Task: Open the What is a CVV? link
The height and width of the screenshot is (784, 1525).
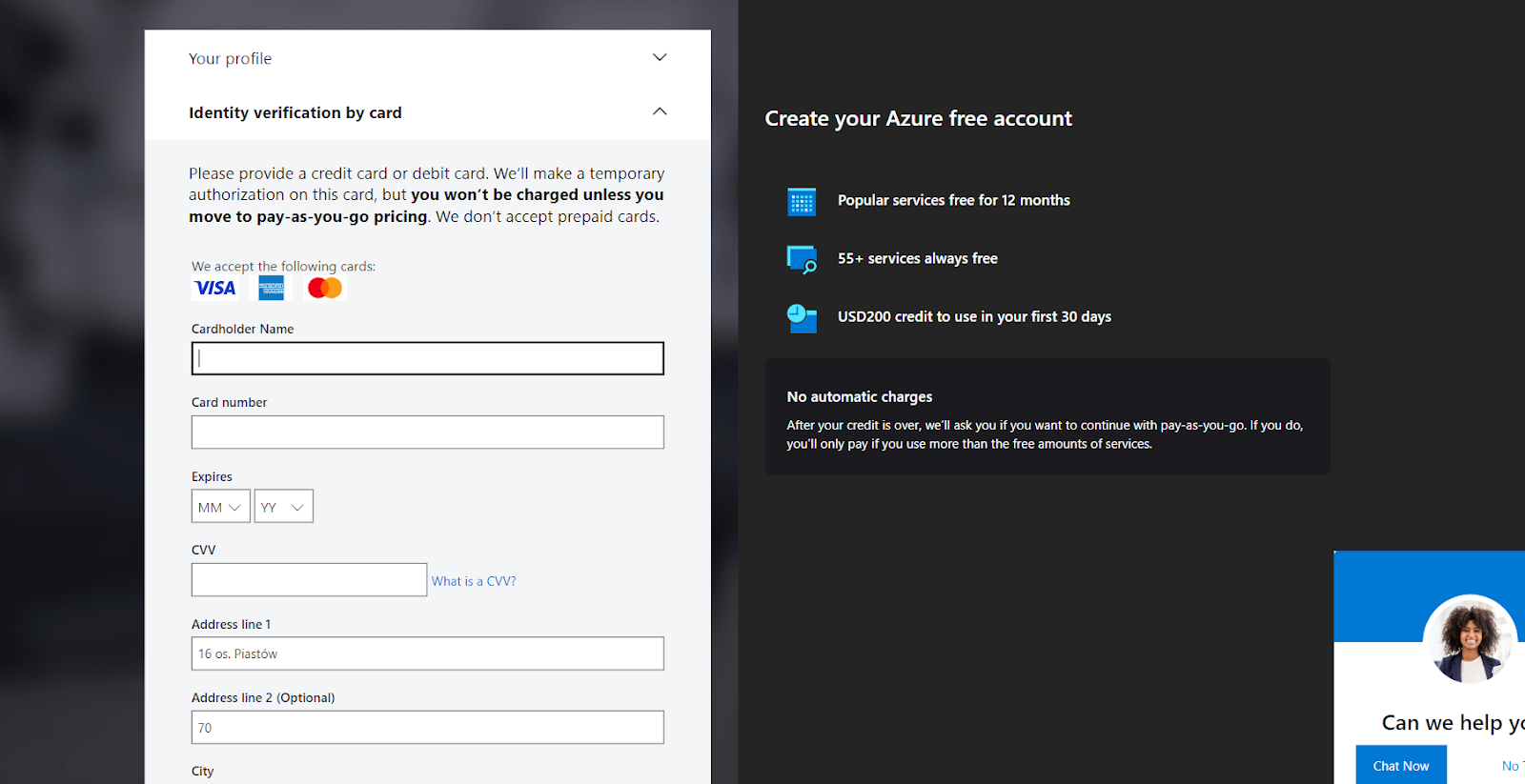Action: [x=474, y=581]
